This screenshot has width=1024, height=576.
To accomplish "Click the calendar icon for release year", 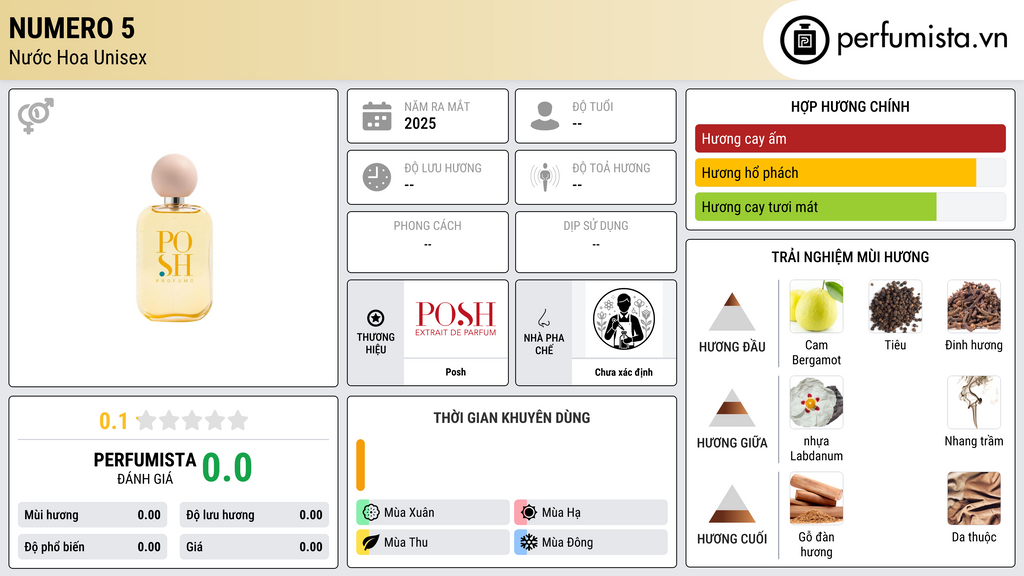I will 377,116.
